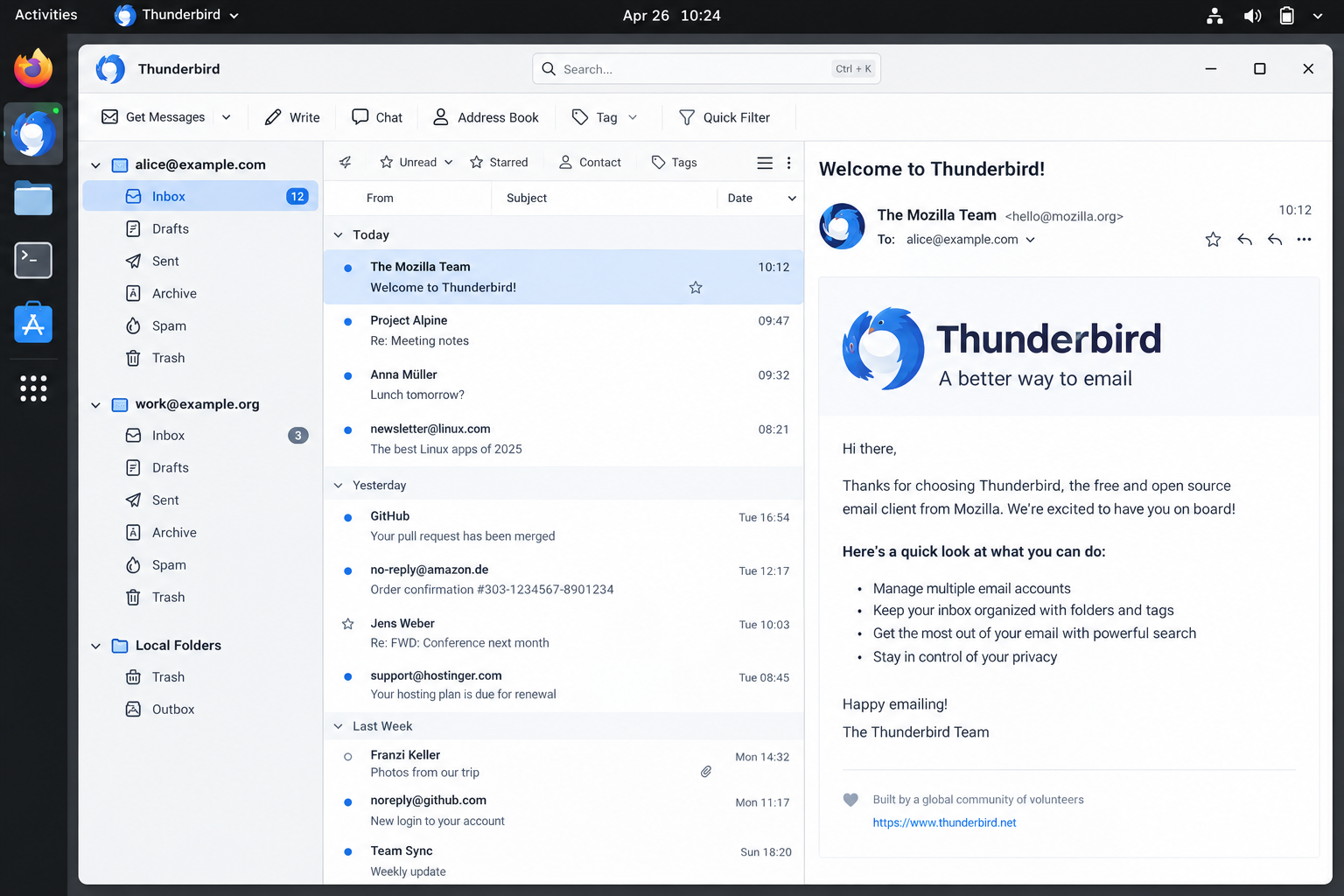The width and height of the screenshot is (1344, 896).
Task: Open alice's Spam folder
Action: [200, 326]
